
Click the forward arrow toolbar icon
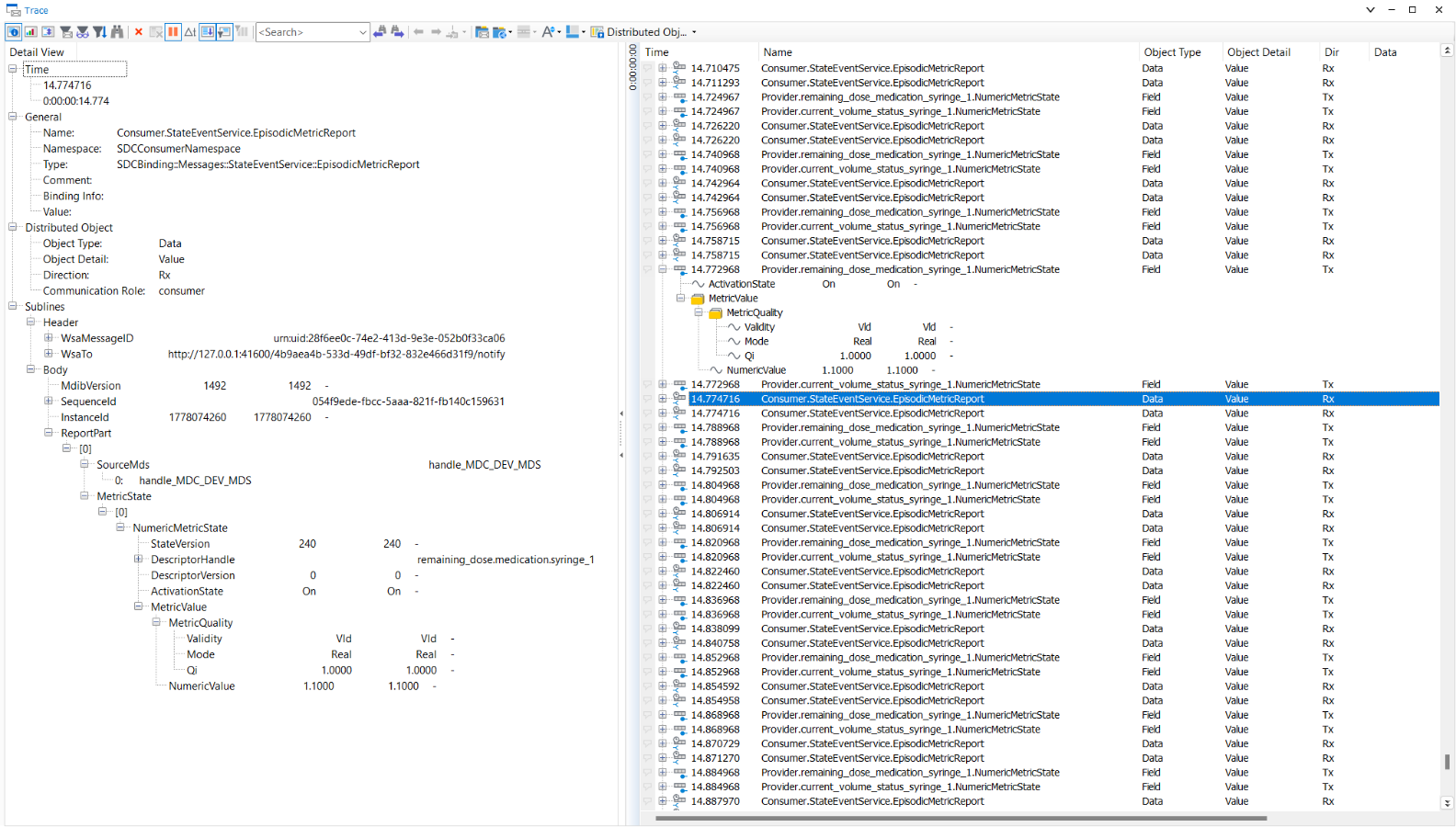click(x=436, y=32)
